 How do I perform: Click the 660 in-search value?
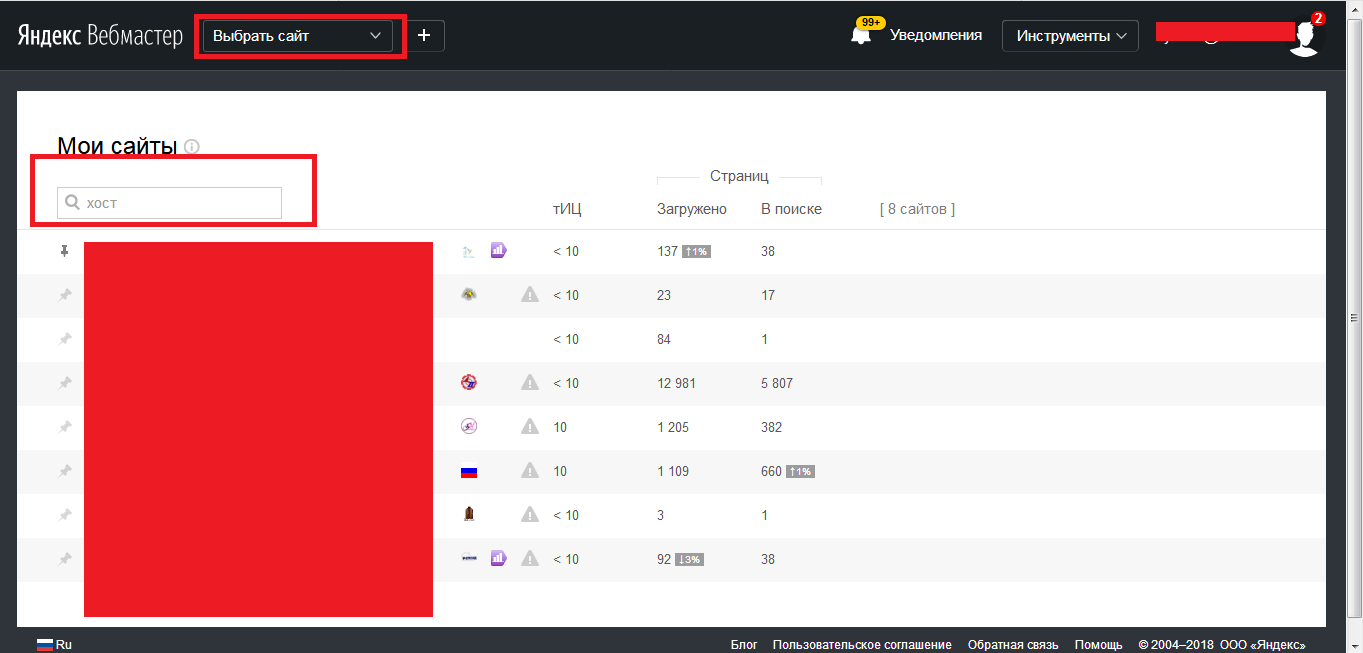771,471
